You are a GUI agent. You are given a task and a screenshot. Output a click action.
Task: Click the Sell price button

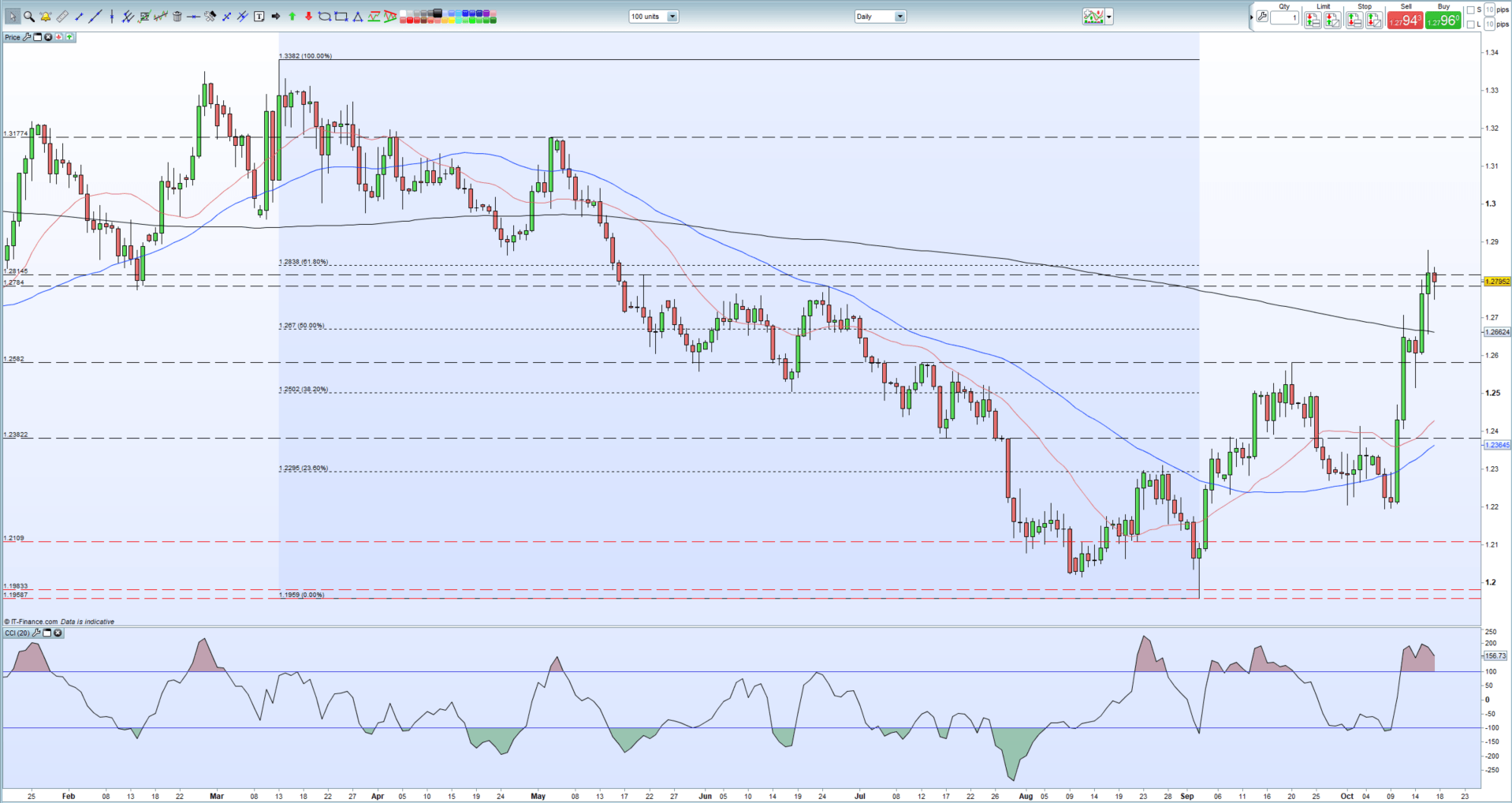click(1406, 21)
